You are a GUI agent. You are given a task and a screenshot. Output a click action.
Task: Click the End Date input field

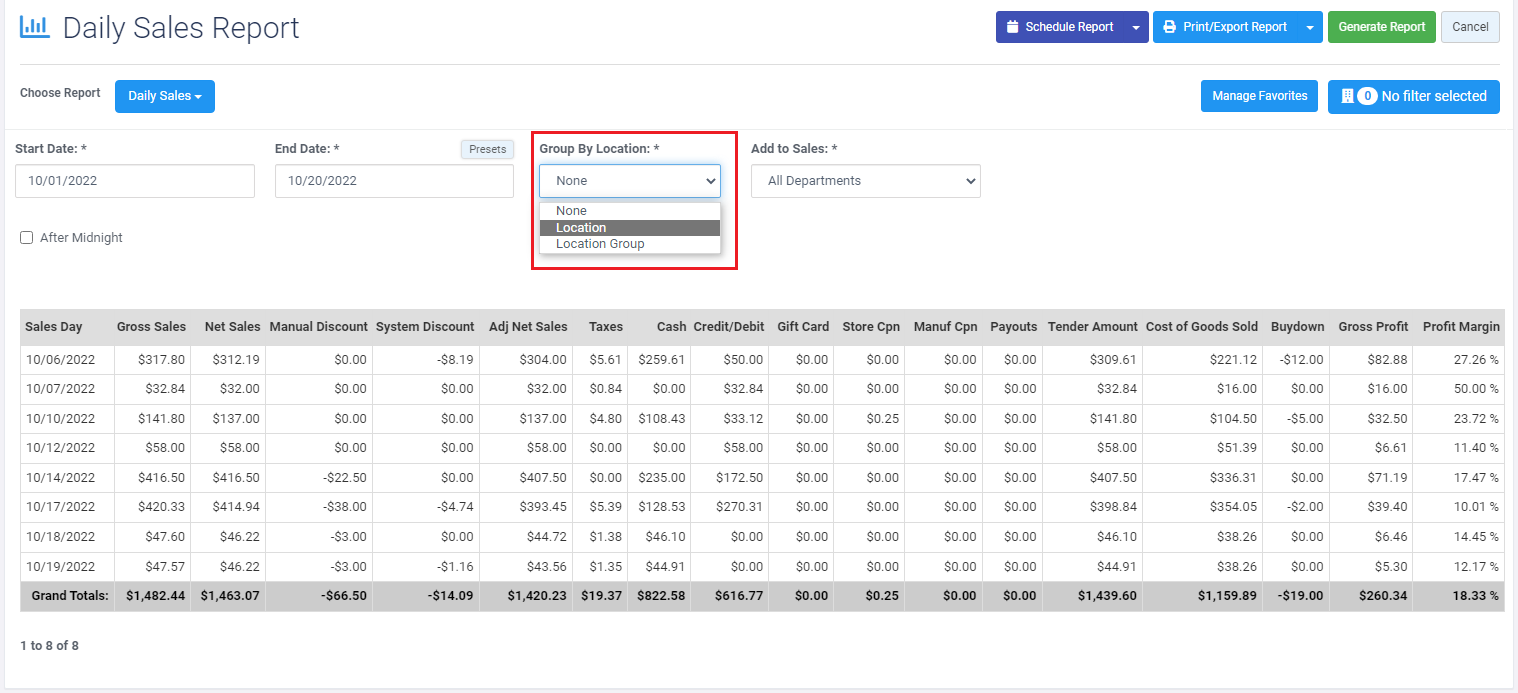tap(394, 181)
